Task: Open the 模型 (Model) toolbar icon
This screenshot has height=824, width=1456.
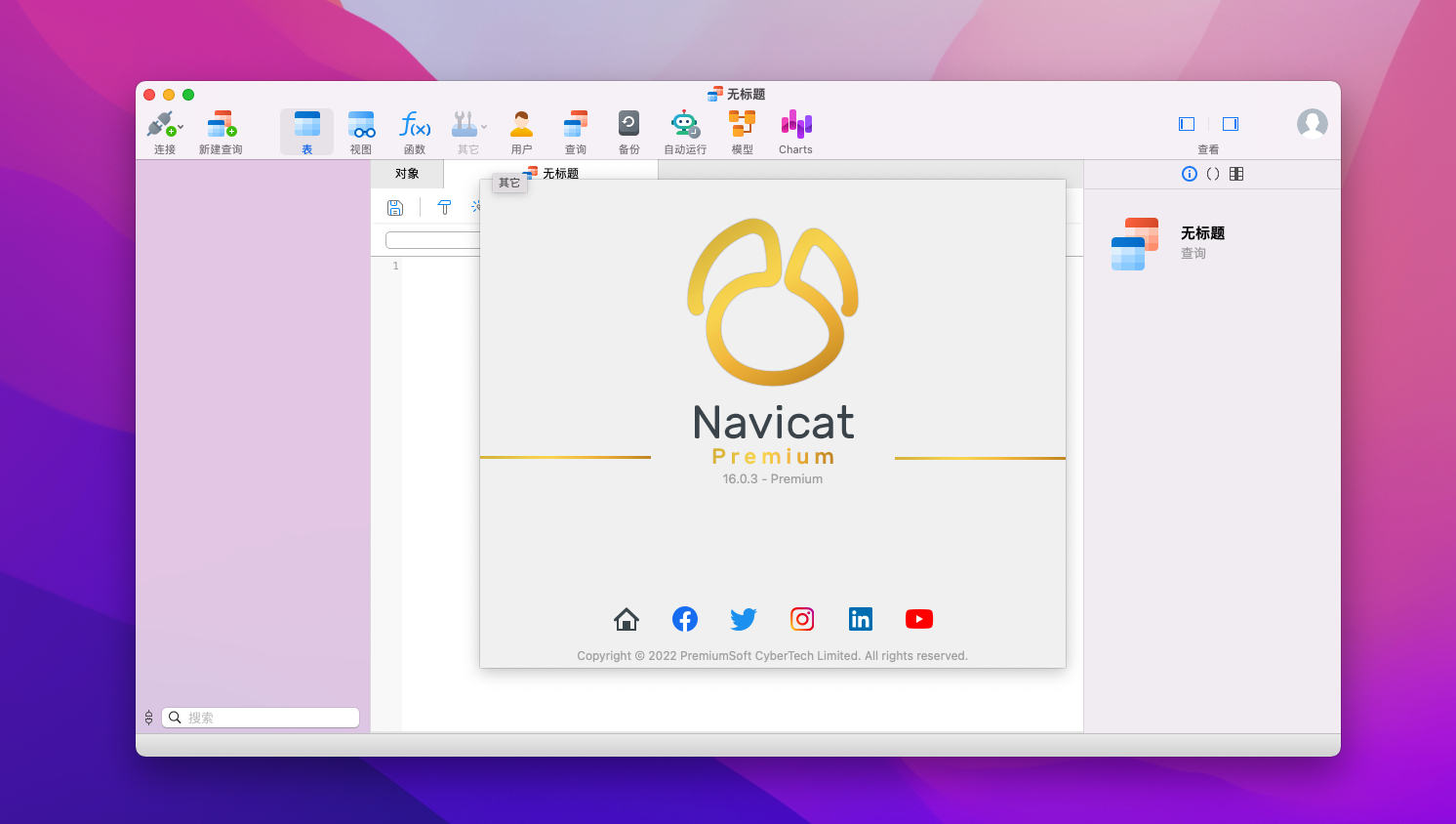Action: coord(742,126)
